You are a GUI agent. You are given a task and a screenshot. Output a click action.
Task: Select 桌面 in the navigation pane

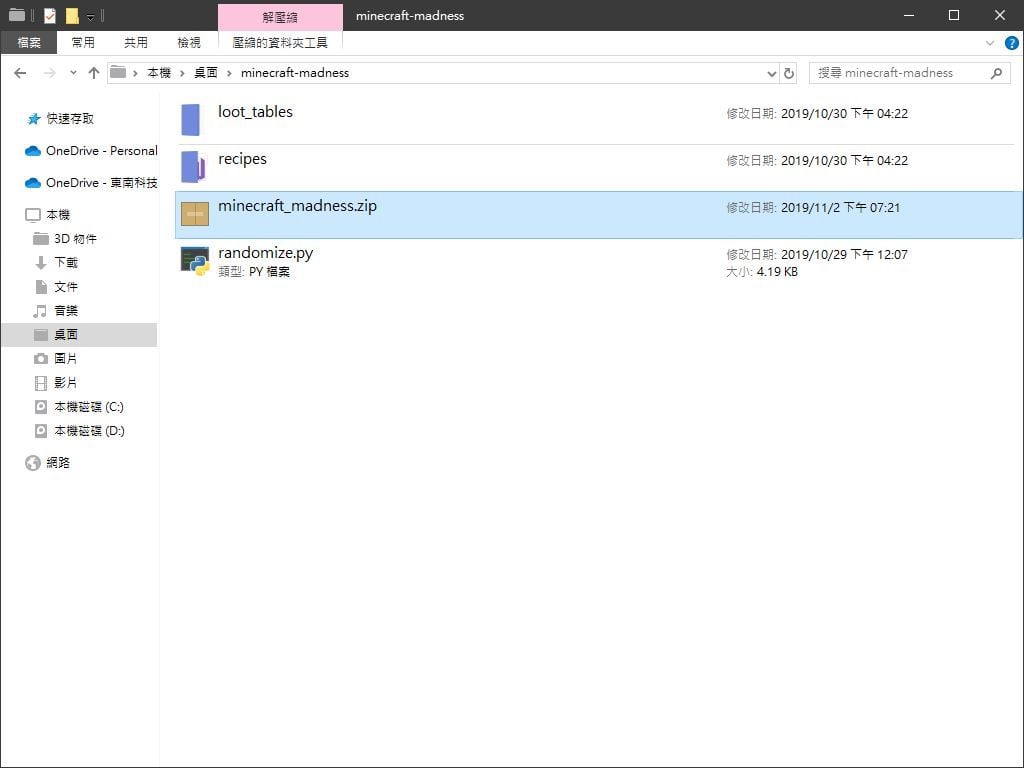click(66, 334)
